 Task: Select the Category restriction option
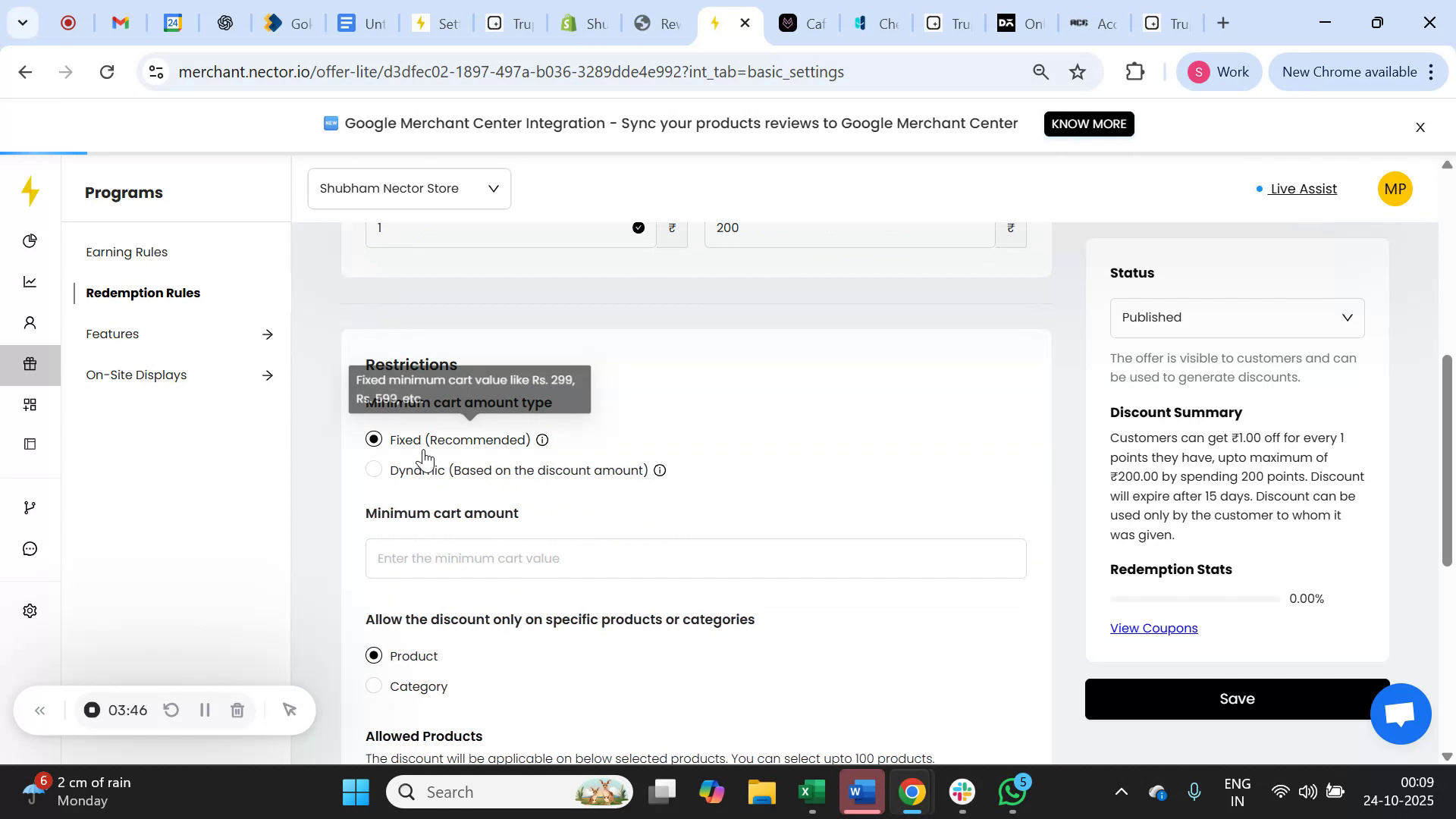(x=373, y=686)
